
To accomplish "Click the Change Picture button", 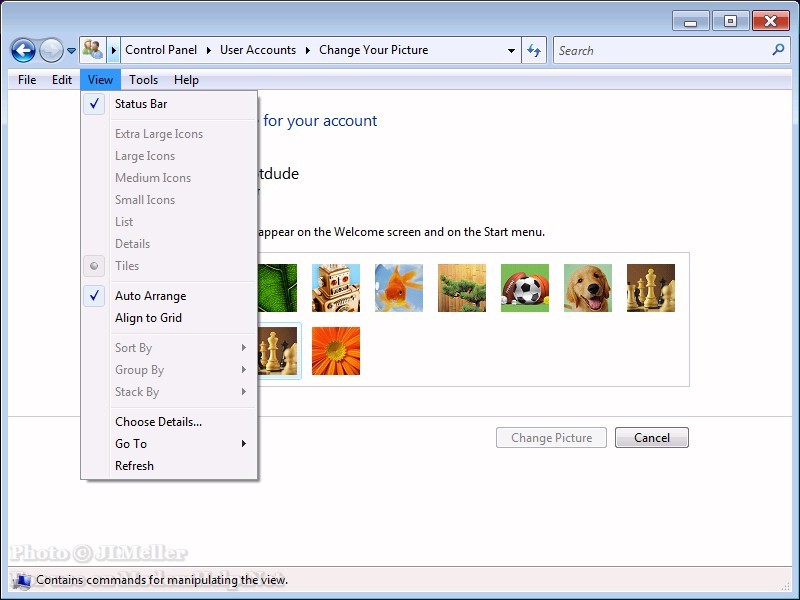I will [552, 438].
